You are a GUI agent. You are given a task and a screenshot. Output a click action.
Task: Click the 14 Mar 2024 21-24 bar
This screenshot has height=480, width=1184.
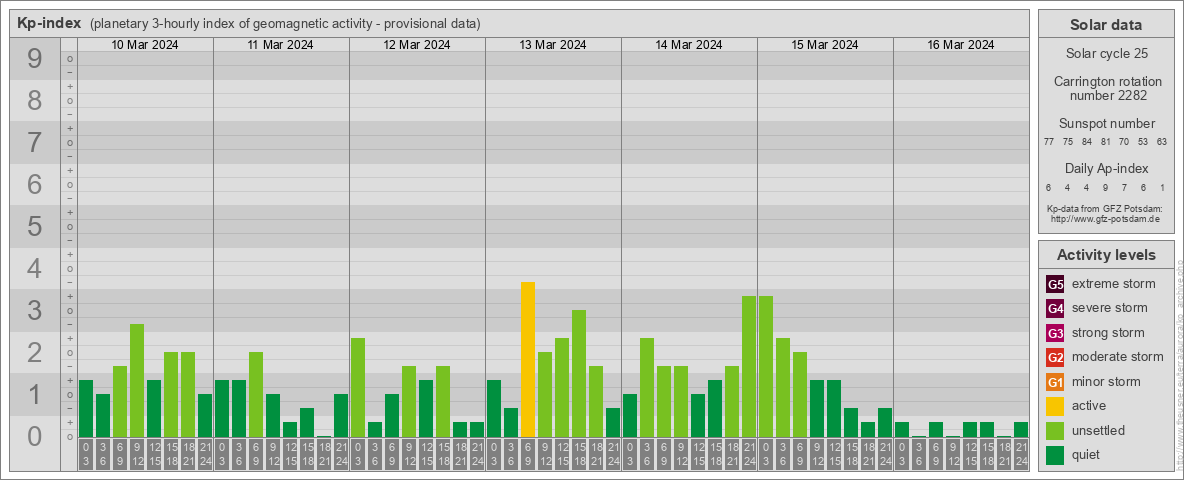pos(748,367)
